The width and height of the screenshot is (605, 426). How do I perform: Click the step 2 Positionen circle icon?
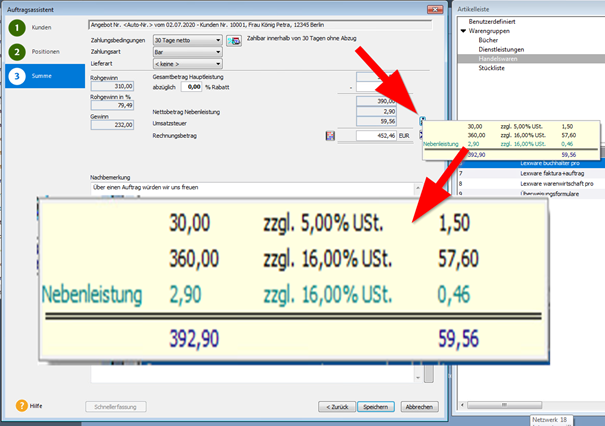click(x=17, y=50)
